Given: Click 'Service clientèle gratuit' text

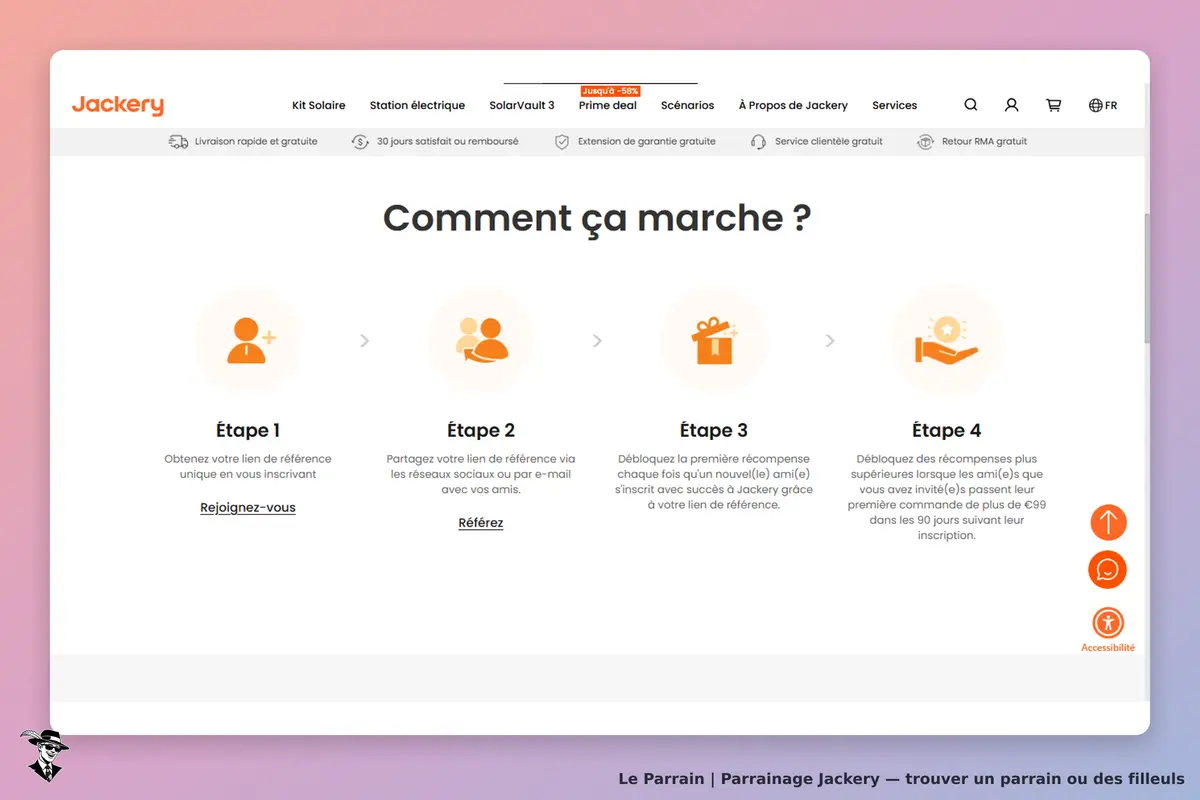Looking at the screenshot, I should 829,142.
